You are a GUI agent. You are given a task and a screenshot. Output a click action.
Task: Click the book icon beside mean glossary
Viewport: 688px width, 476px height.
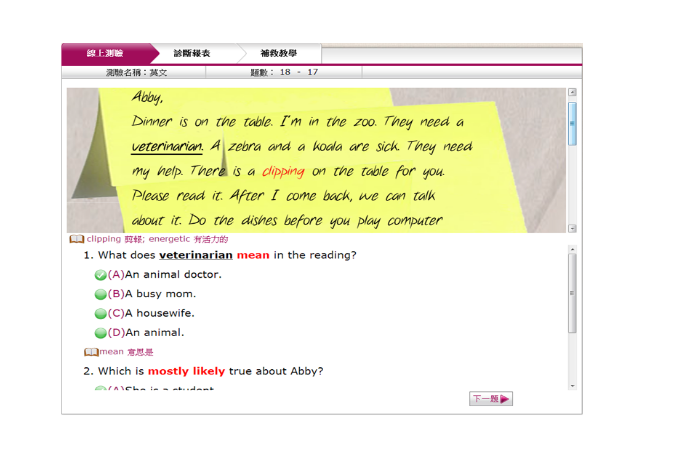91,352
